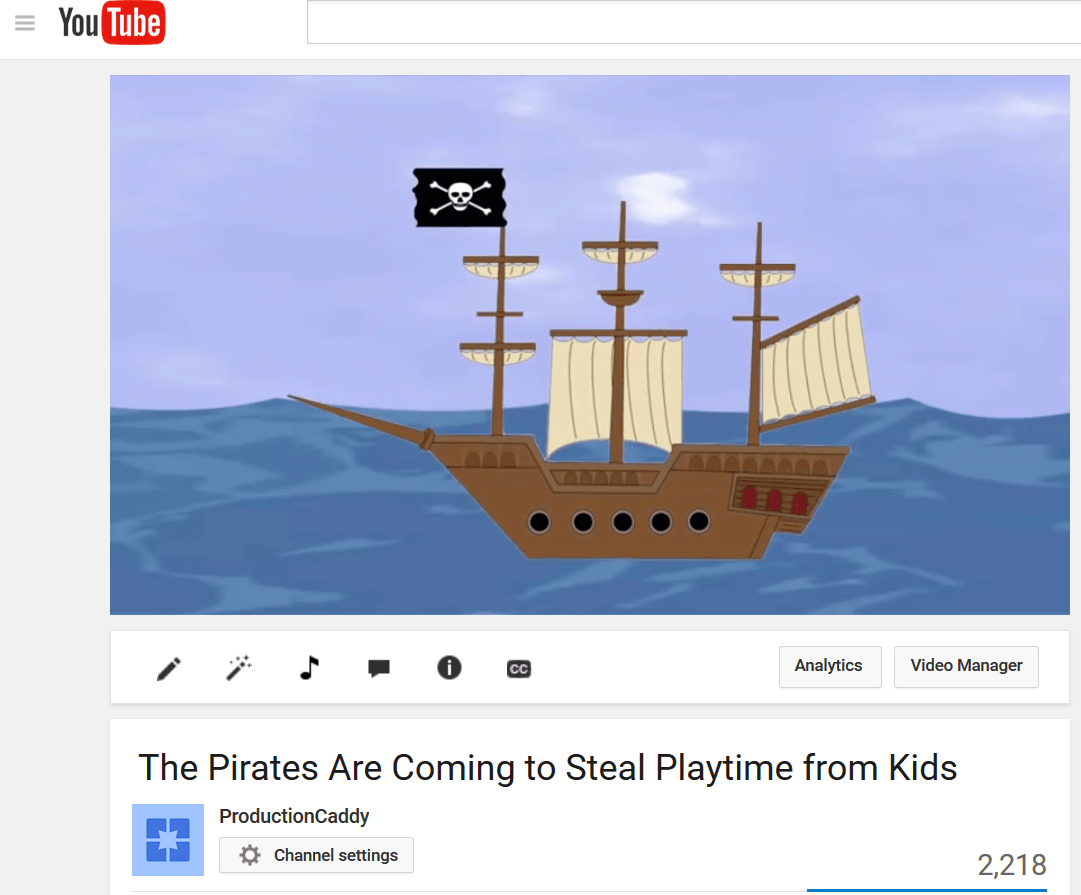
Task: Click the 2,218 view count
Action: click(x=1011, y=864)
